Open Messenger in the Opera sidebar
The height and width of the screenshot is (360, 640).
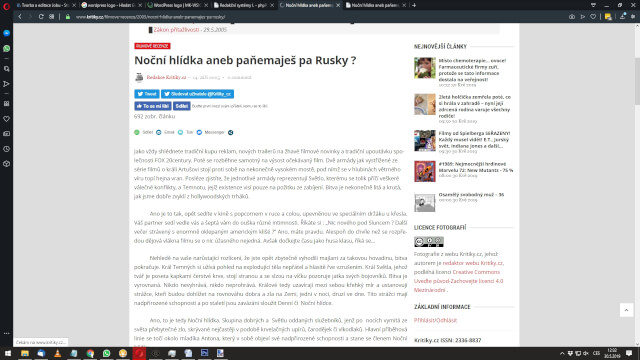(7, 33)
